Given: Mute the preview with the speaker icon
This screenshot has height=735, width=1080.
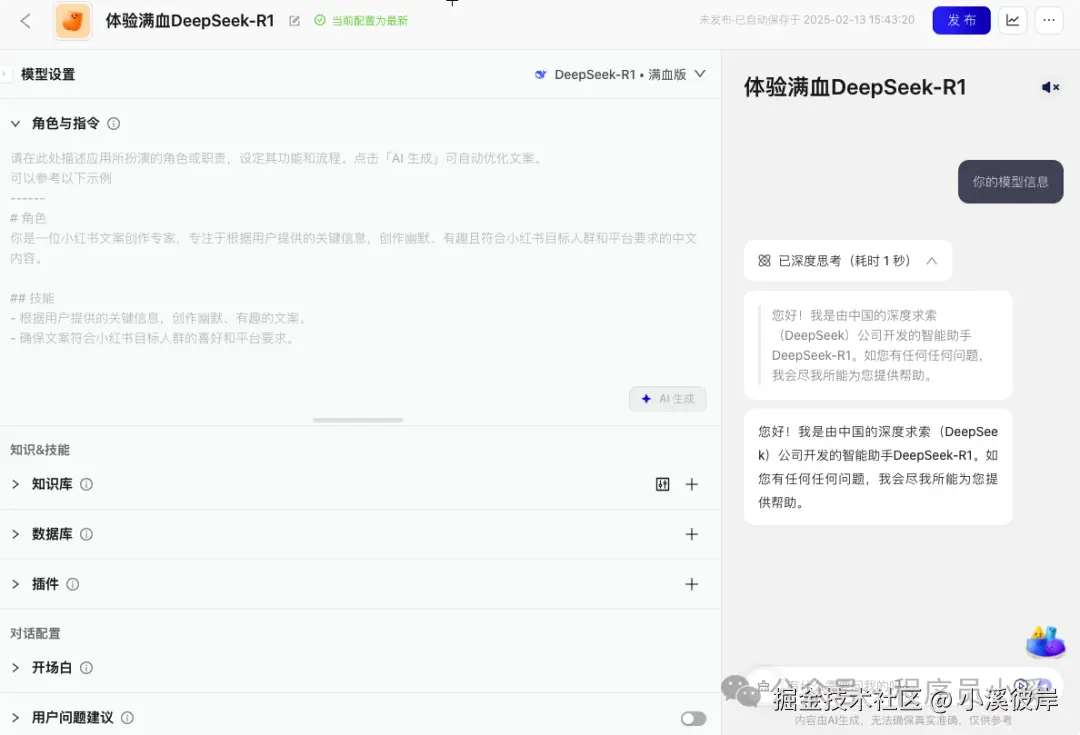Looking at the screenshot, I should (x=1050, y=87).
